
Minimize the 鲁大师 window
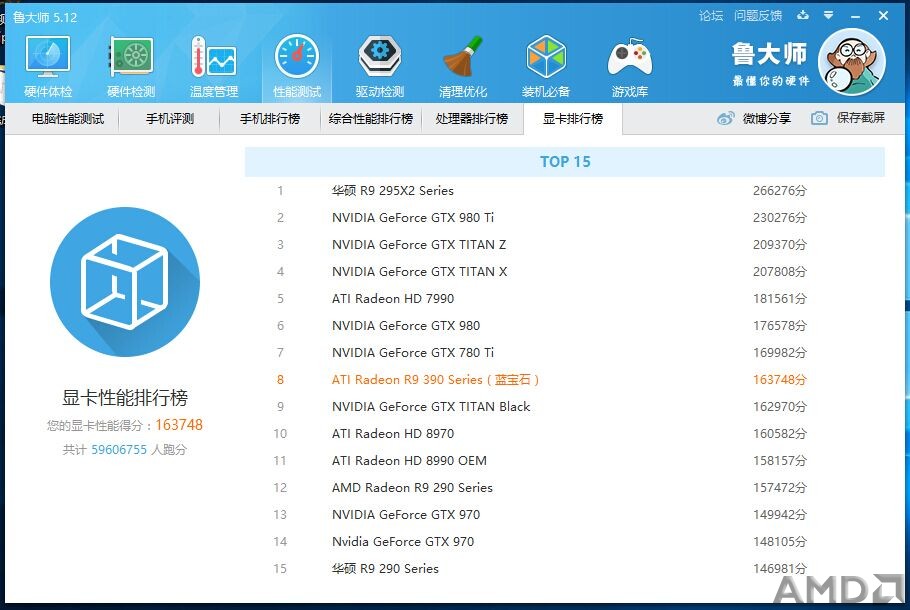tap(855, 16)
